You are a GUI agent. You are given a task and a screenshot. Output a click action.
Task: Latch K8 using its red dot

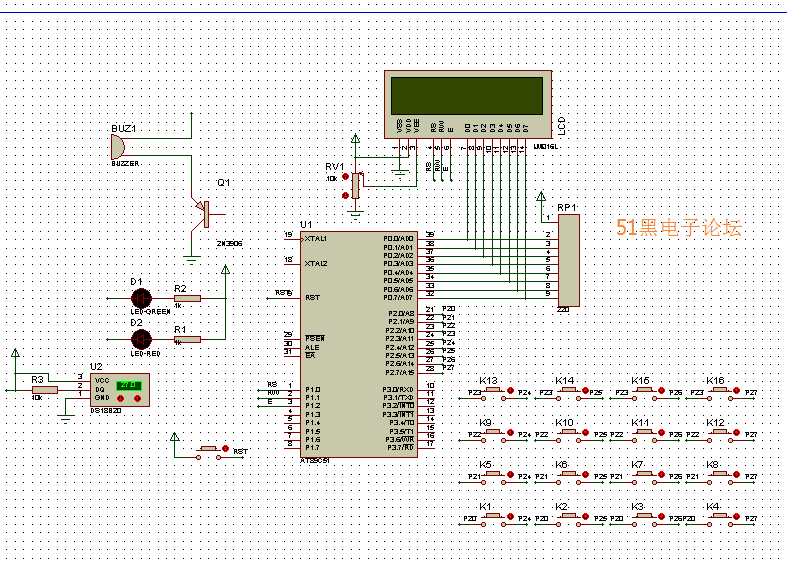(737, 475)
